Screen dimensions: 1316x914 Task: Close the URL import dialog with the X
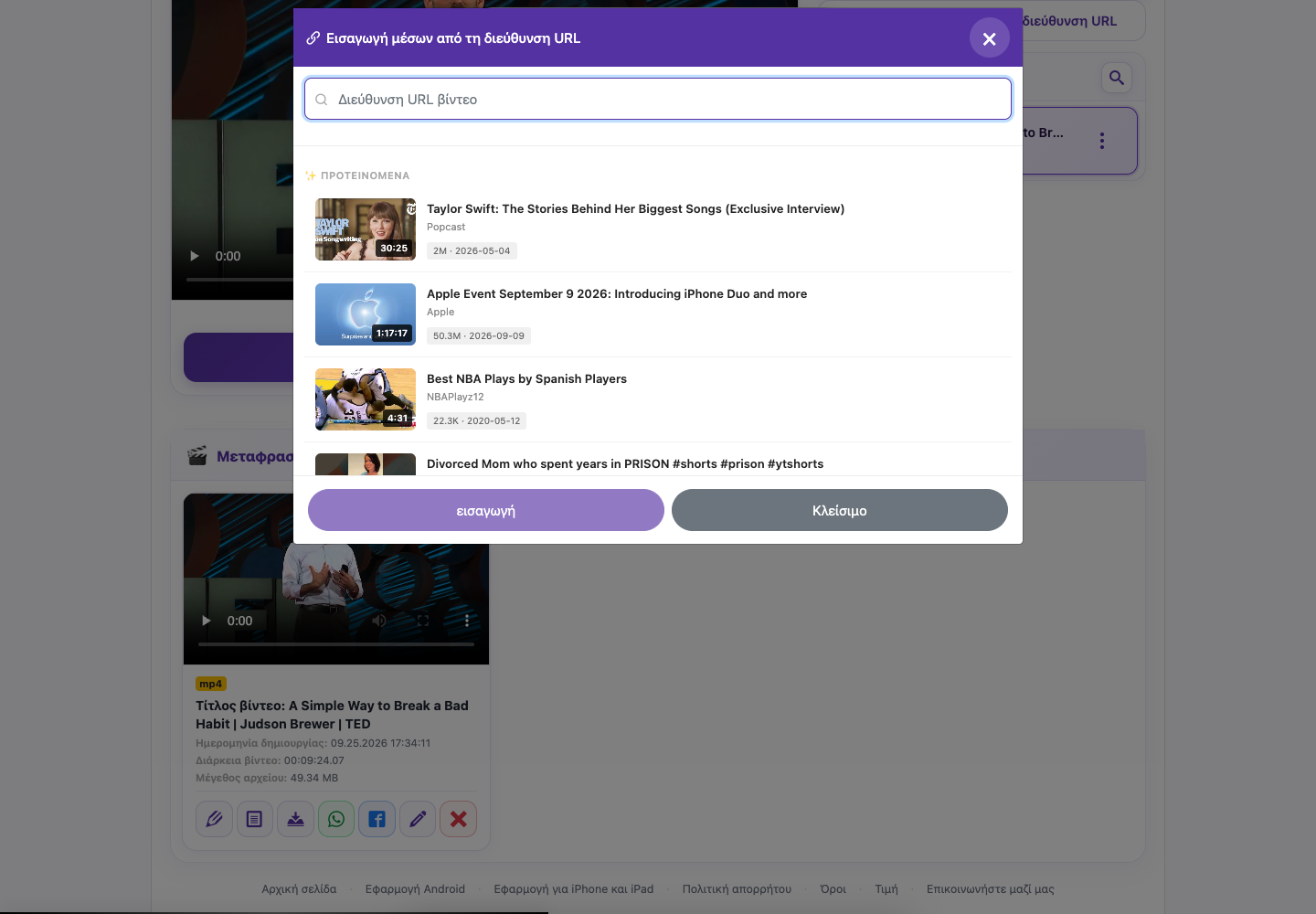(x=989, y=38)
